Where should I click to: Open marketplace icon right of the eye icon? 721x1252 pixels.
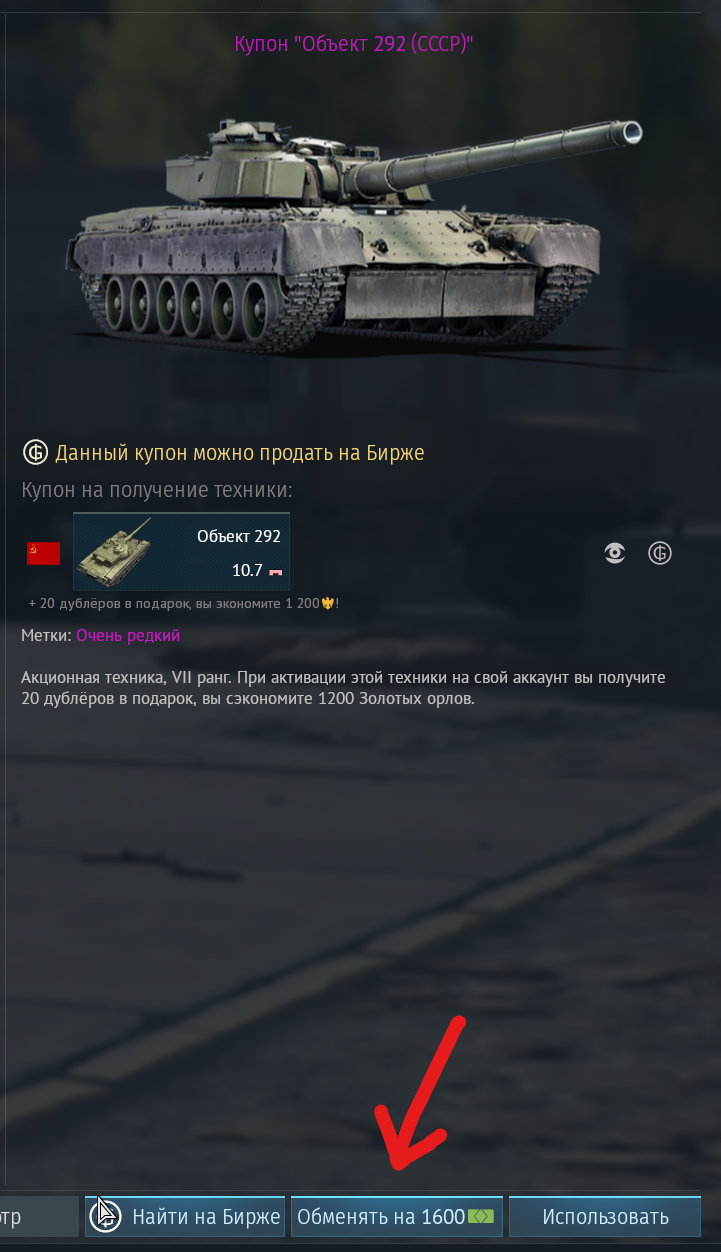tap(660, 553)
